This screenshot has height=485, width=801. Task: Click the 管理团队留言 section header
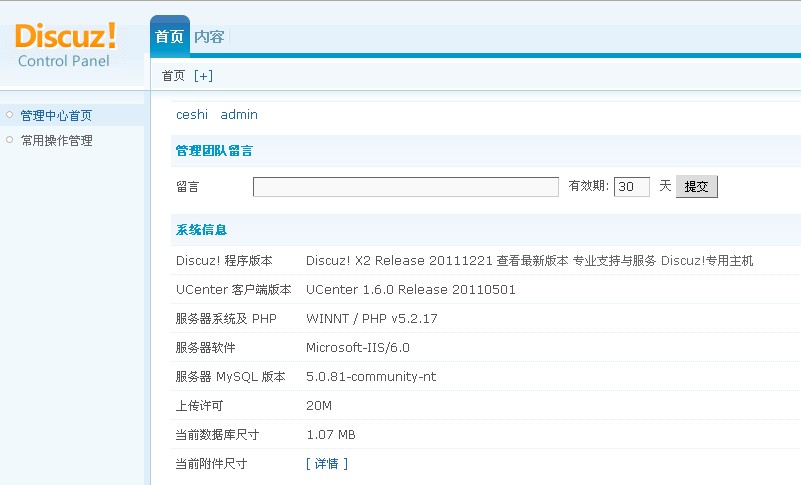tap(214, 151)
